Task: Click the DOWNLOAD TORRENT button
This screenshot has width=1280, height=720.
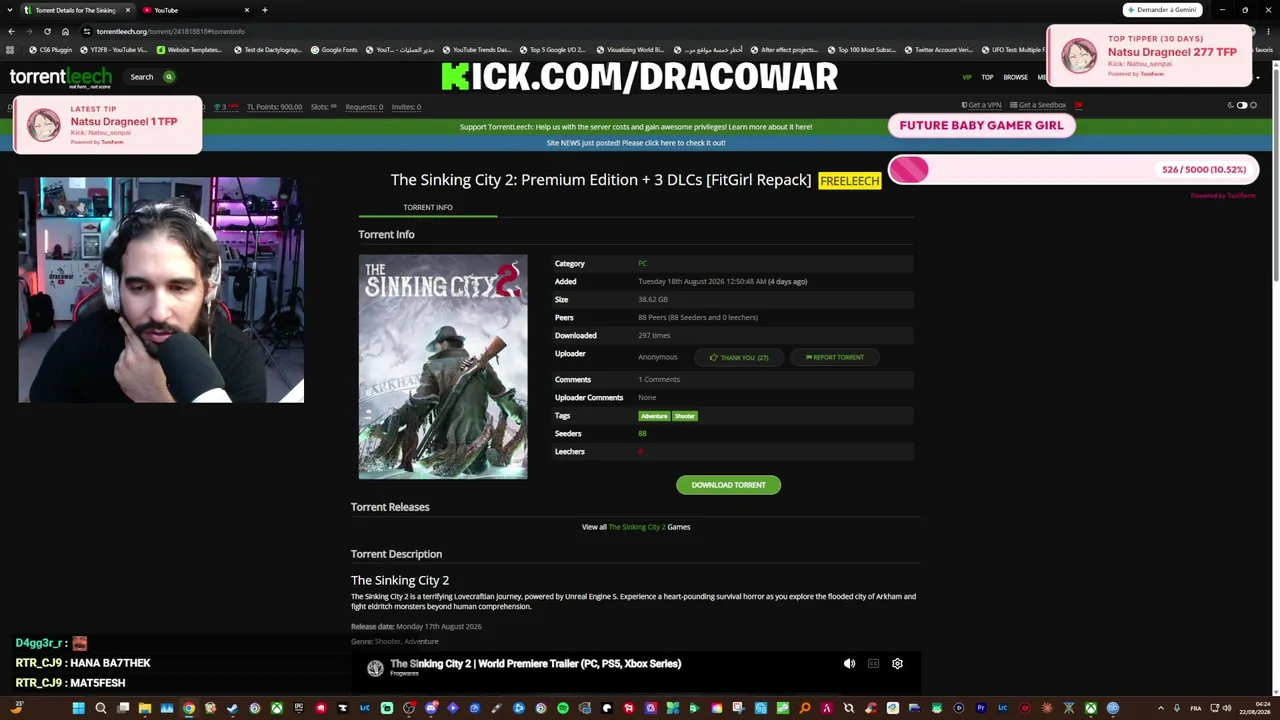Action: [728, 485]
